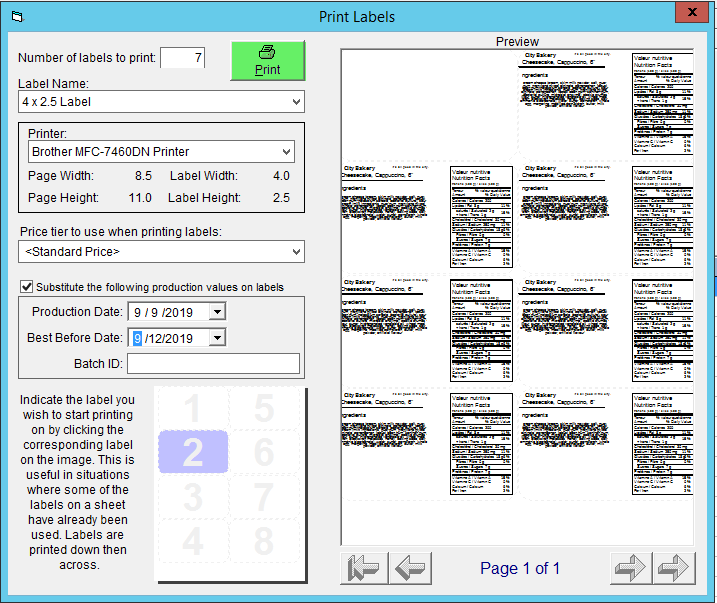Select label position 6 on the sheet

(264, 452)
